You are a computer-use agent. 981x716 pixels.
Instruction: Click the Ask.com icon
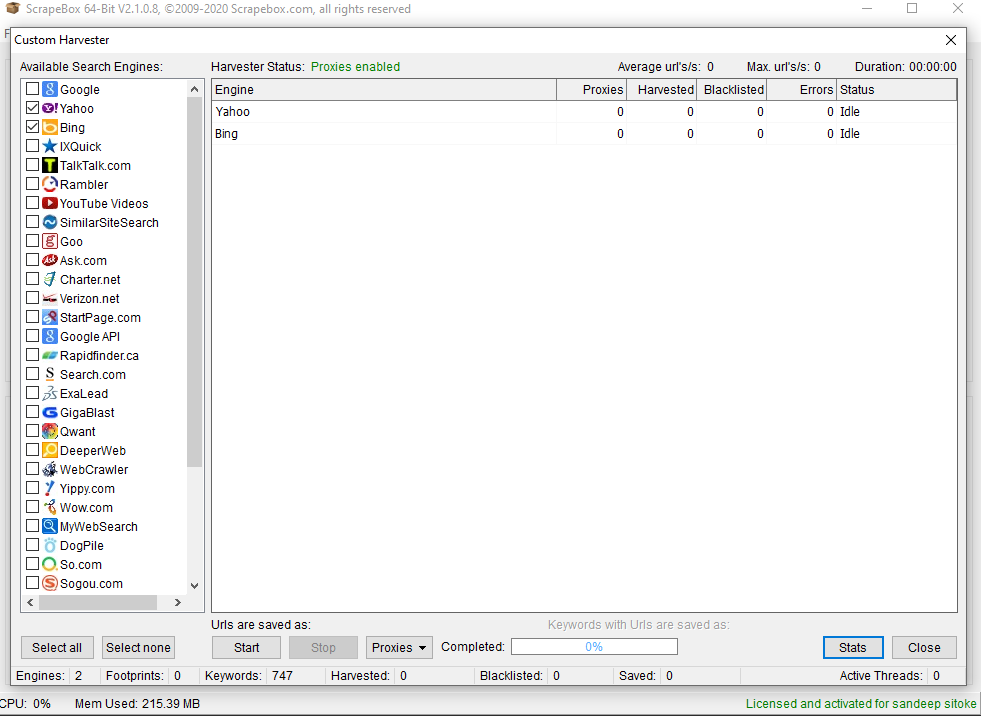pos(50,260)
